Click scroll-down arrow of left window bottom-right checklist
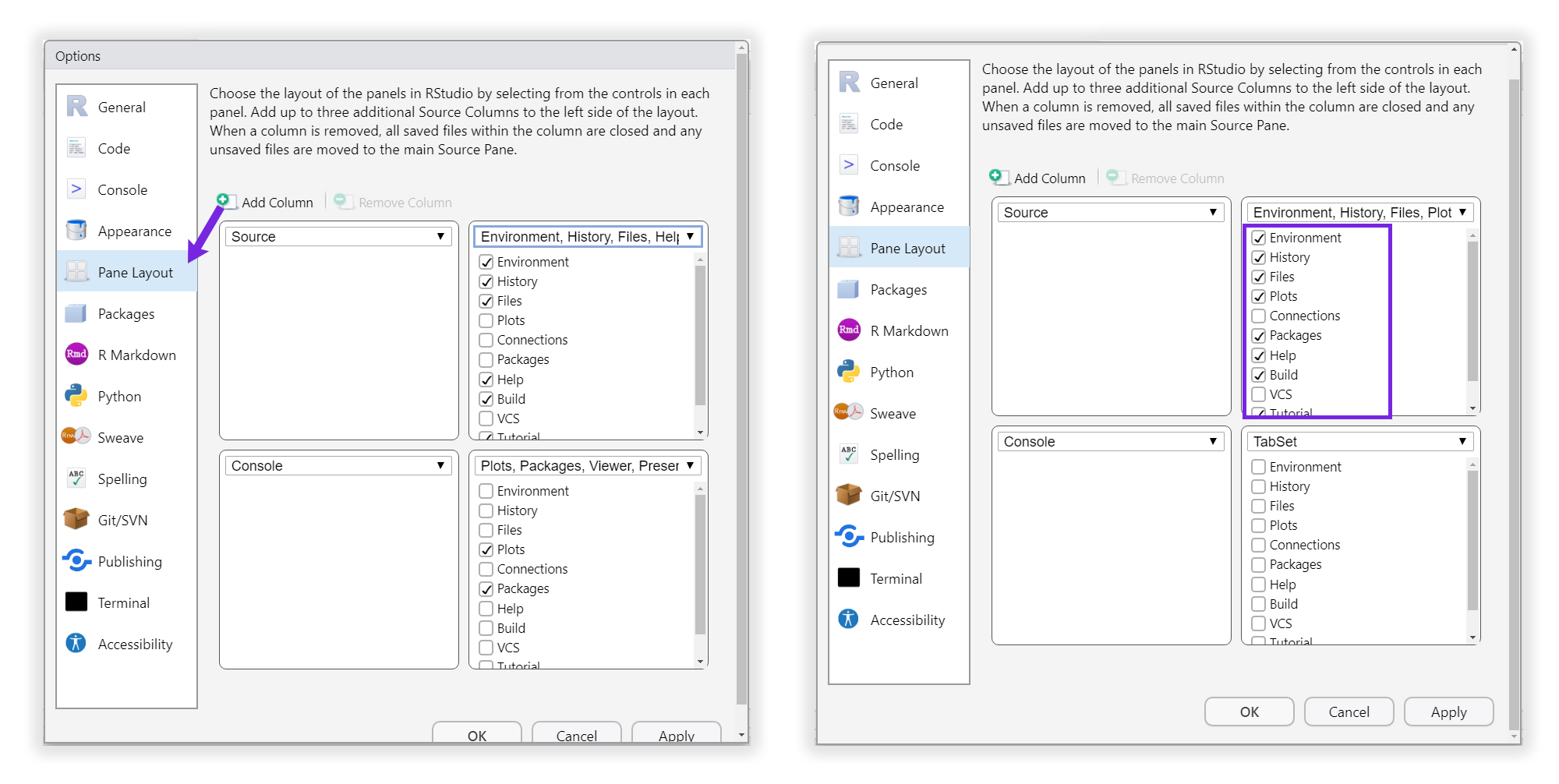Viewport: 1559px width, 784px height. [700, 662]
